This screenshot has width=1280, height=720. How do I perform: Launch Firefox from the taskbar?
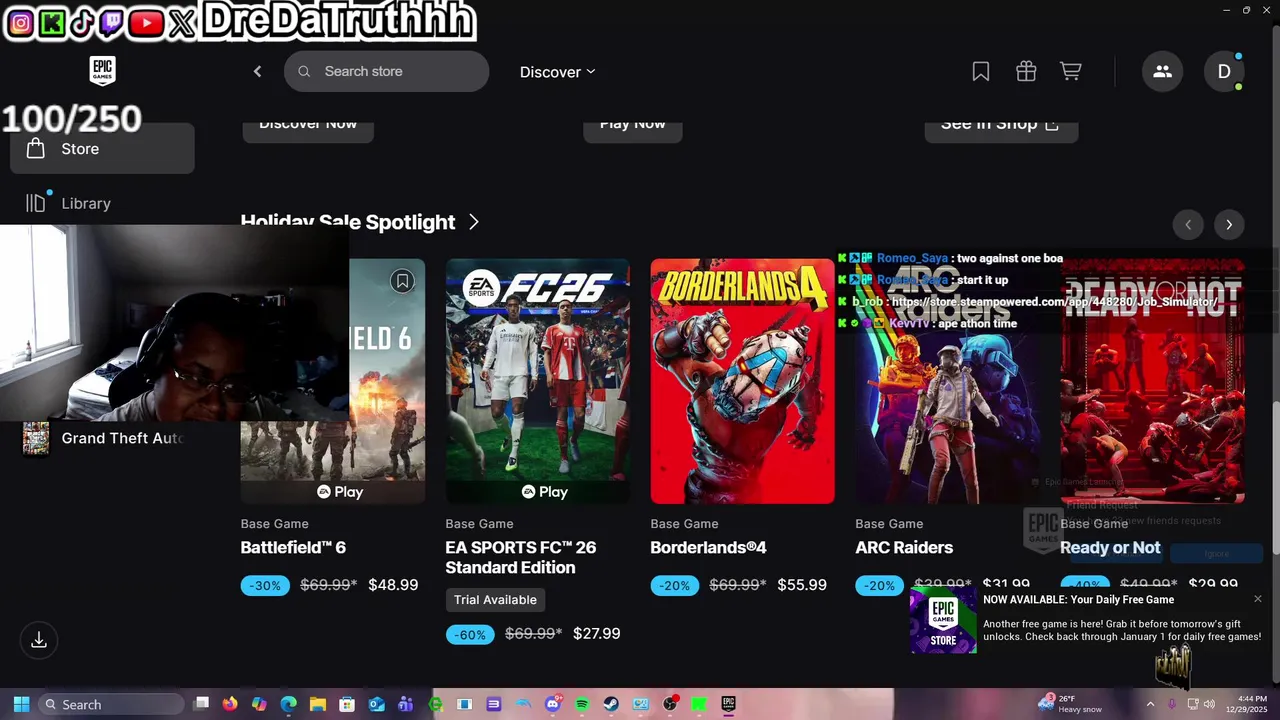click(x=230, y=704)
